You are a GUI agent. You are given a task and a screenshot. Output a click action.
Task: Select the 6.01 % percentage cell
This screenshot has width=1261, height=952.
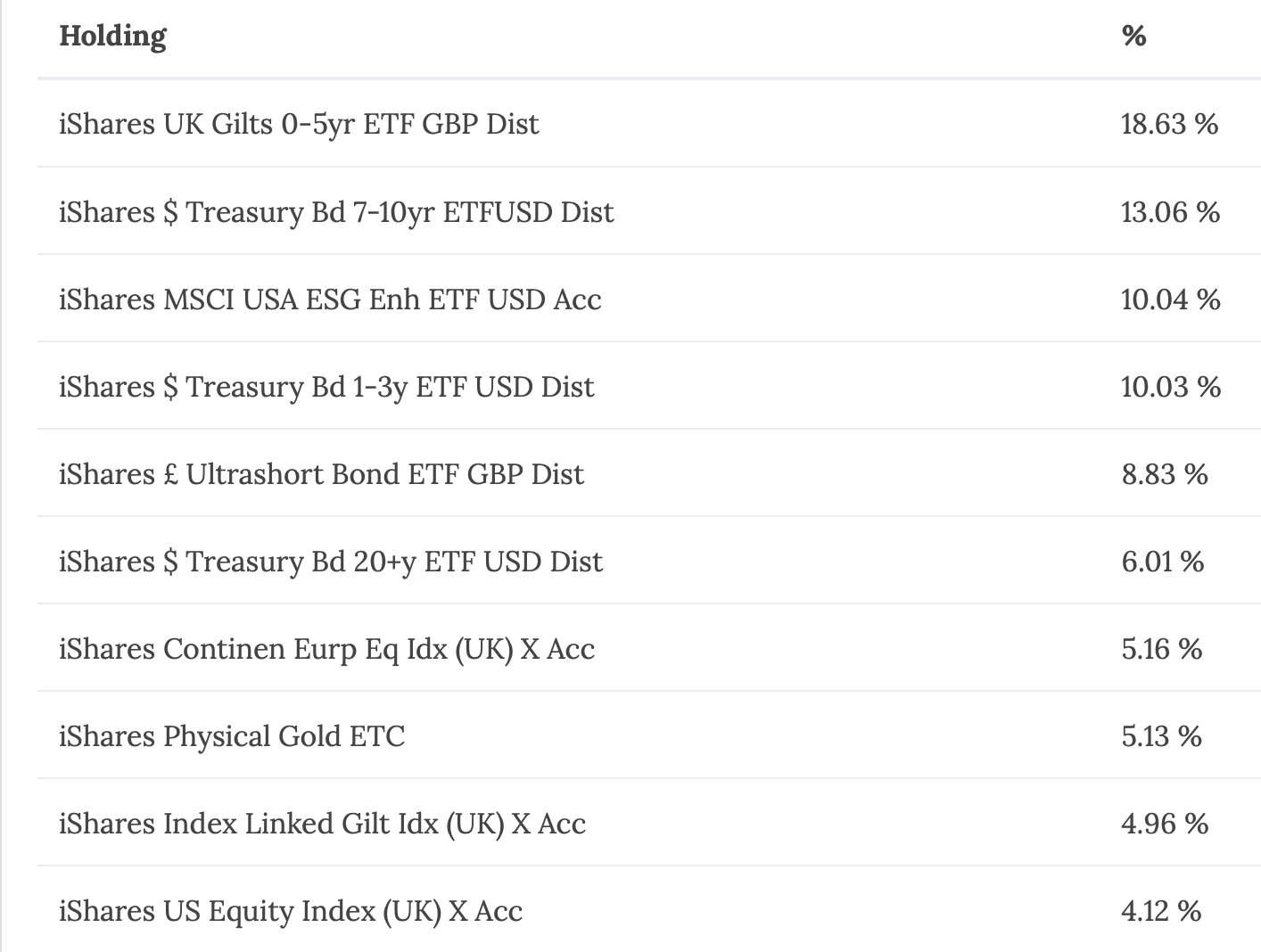[x=1163, y=562]
